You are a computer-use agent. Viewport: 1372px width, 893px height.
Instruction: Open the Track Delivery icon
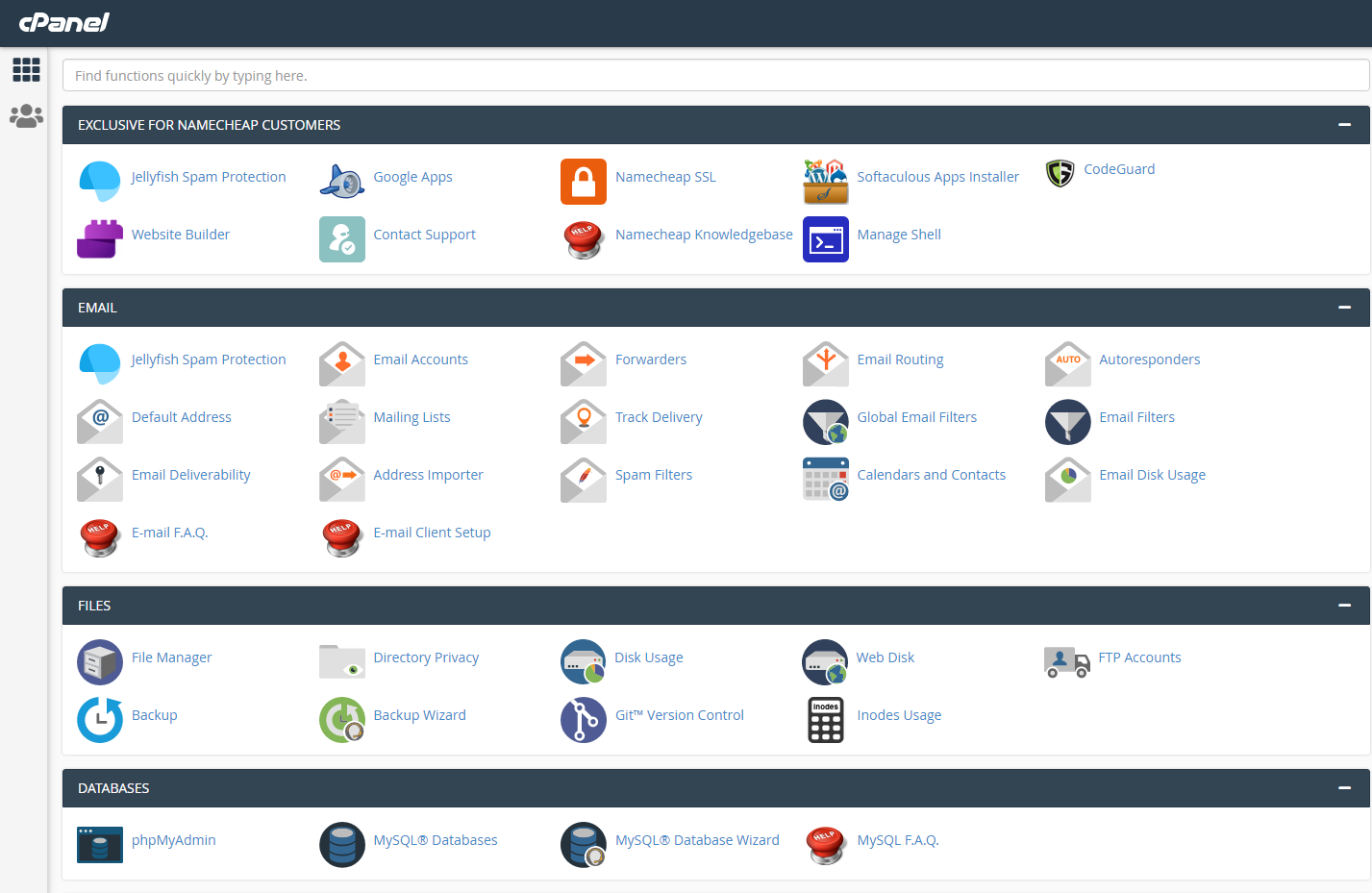[584, 422]
